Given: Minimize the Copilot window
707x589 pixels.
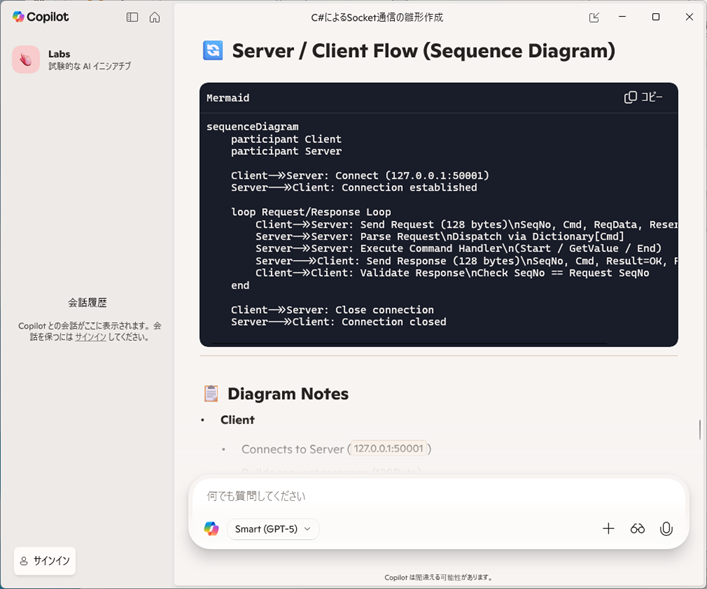Looking at the screenshot, I should [622, 17].
